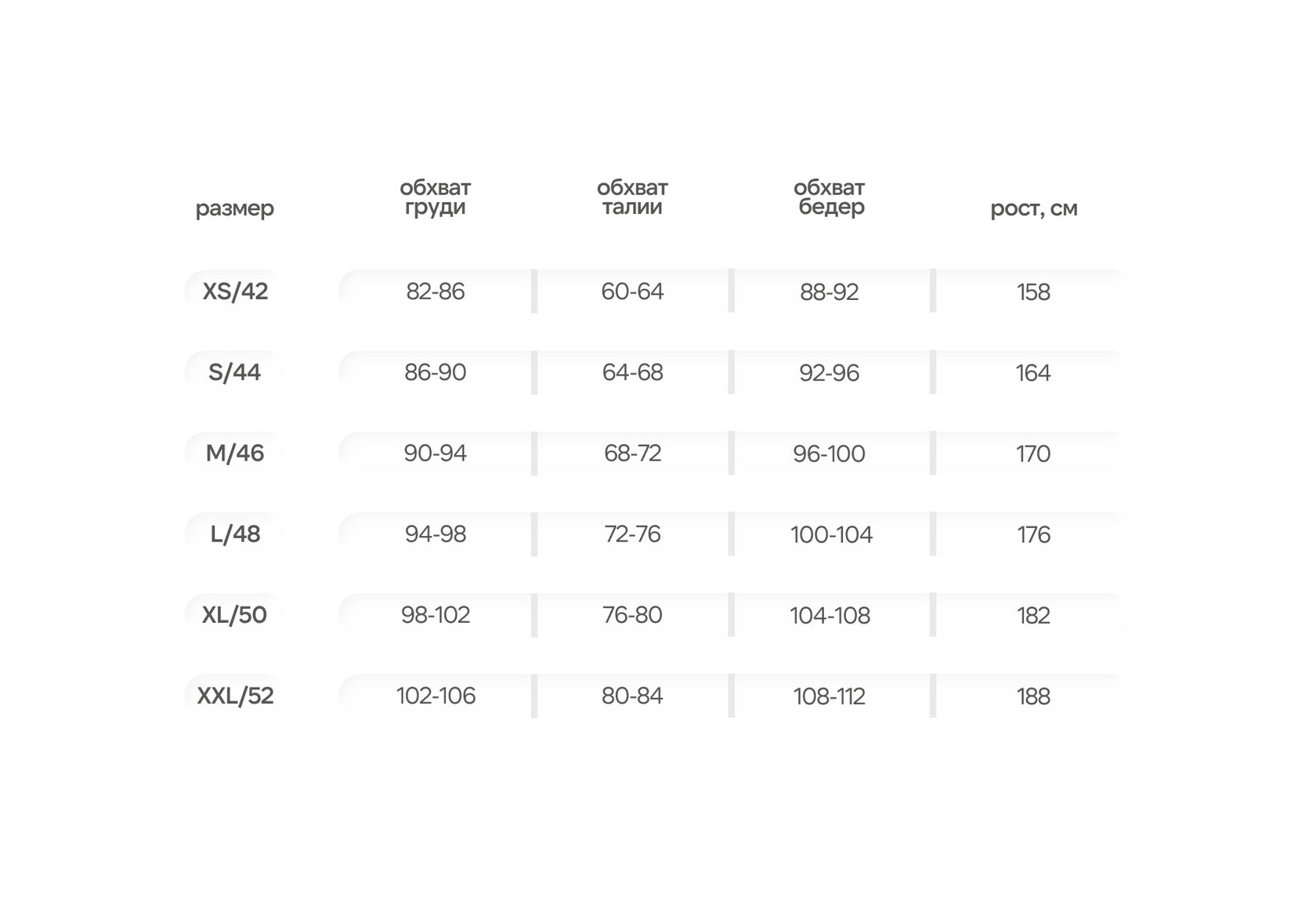Click the 'рост, см' column header

(1033, 208)
